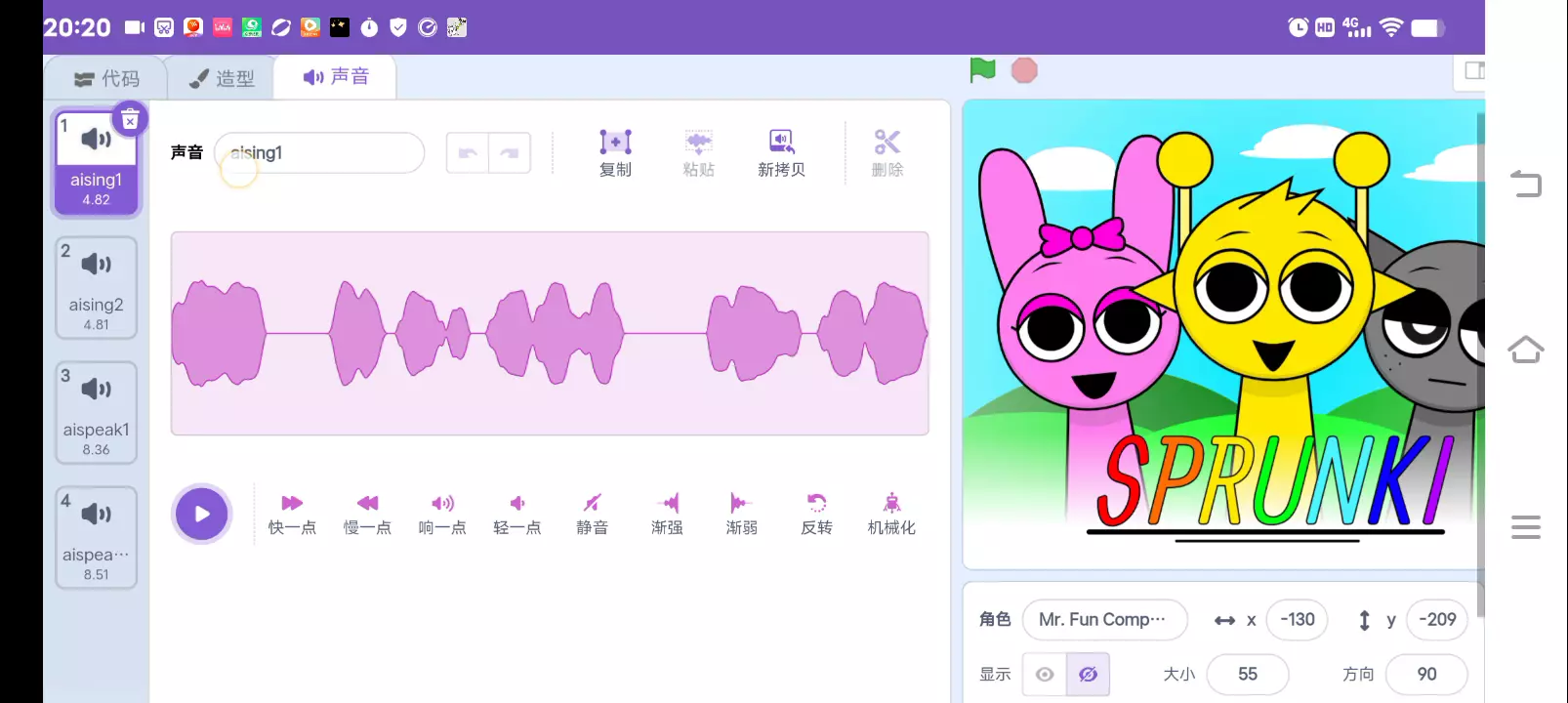The height and width of the screenshot is (703, 1568).
Task: Apply the 慢一点 (Slower) effect
Action: pos(367,515)
